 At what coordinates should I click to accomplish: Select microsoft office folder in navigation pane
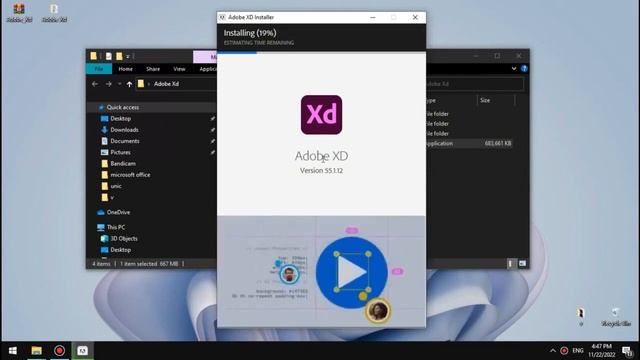[x=130, y=175]
